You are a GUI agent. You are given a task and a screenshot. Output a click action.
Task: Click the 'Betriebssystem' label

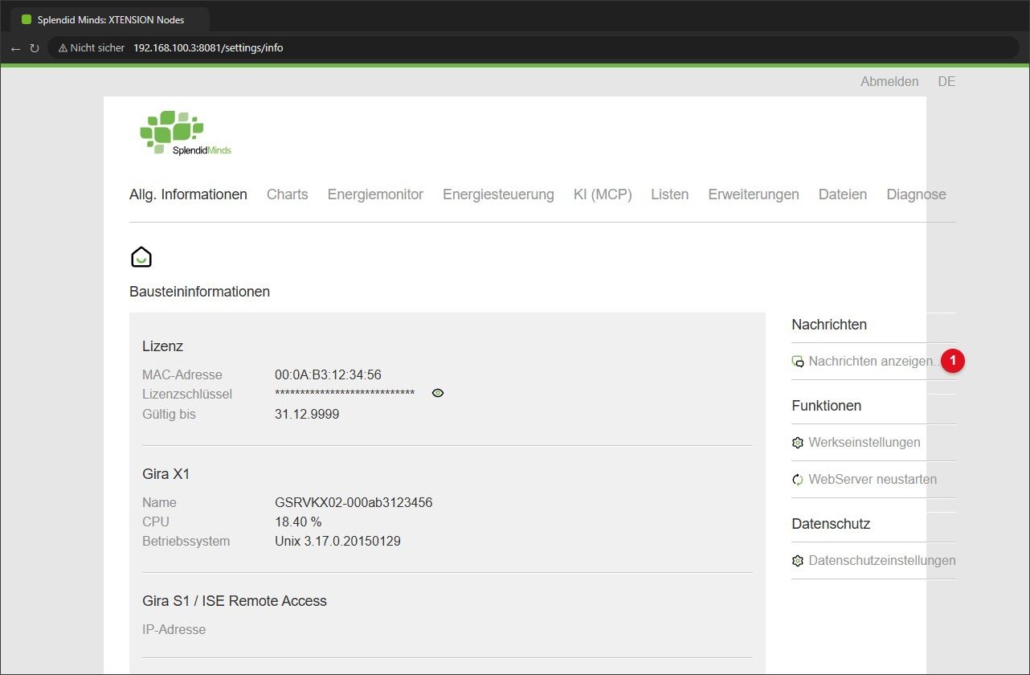pyautogui.click(x=186, y=541)
